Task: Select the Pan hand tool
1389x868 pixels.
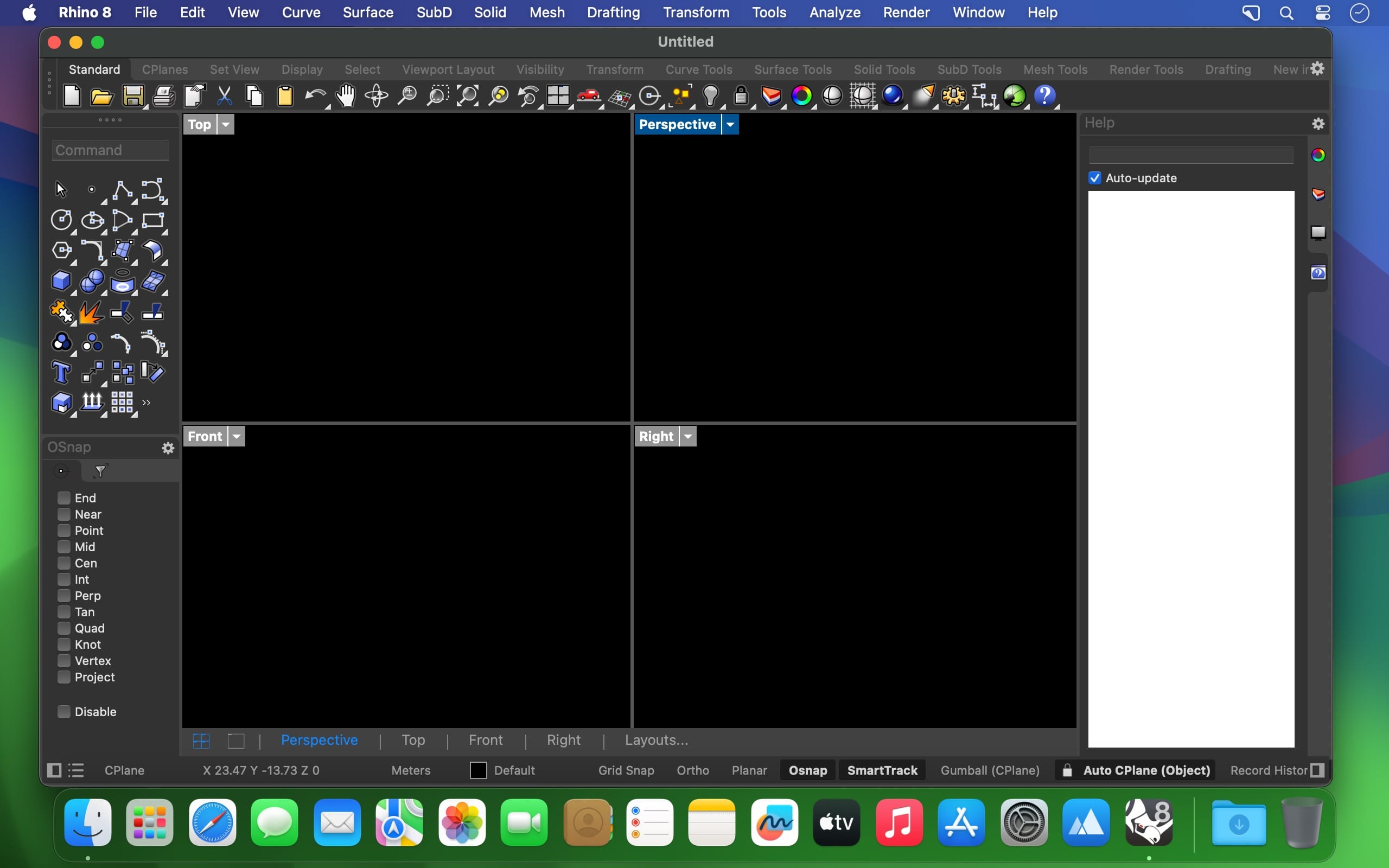Action: click(346, 96)
